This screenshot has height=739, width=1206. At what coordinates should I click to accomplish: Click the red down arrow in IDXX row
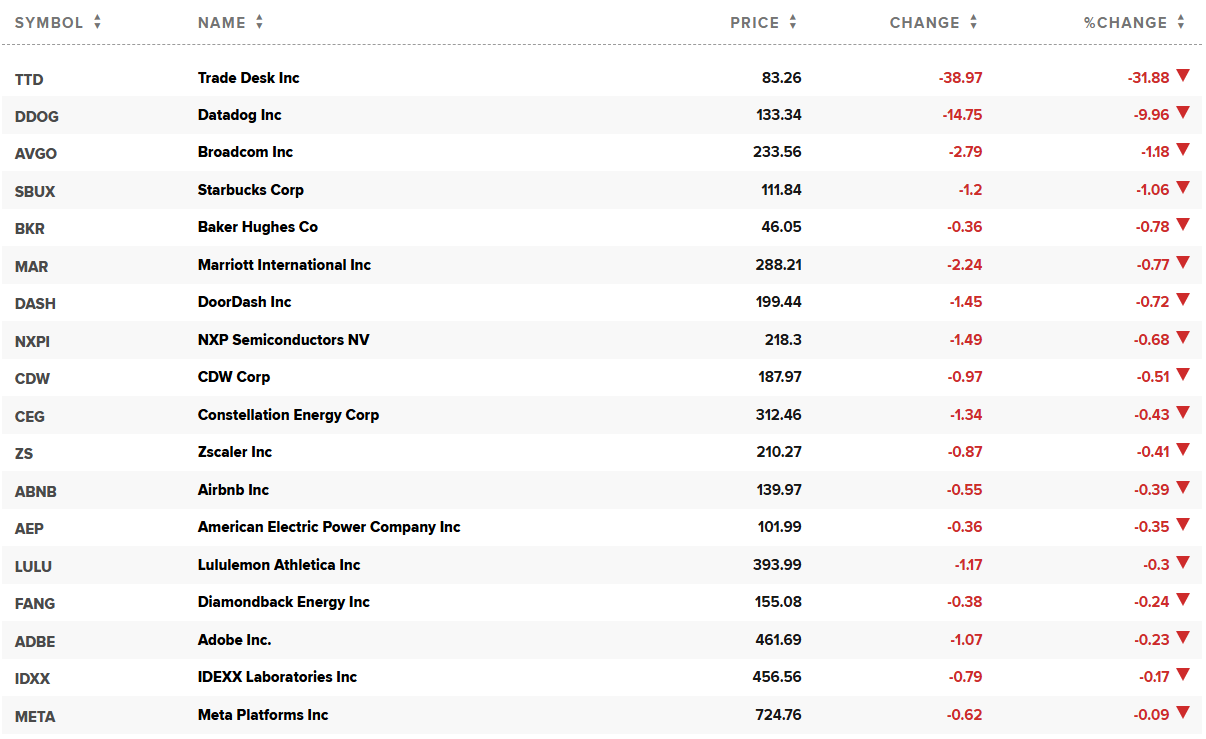(x=1183, y=675)
